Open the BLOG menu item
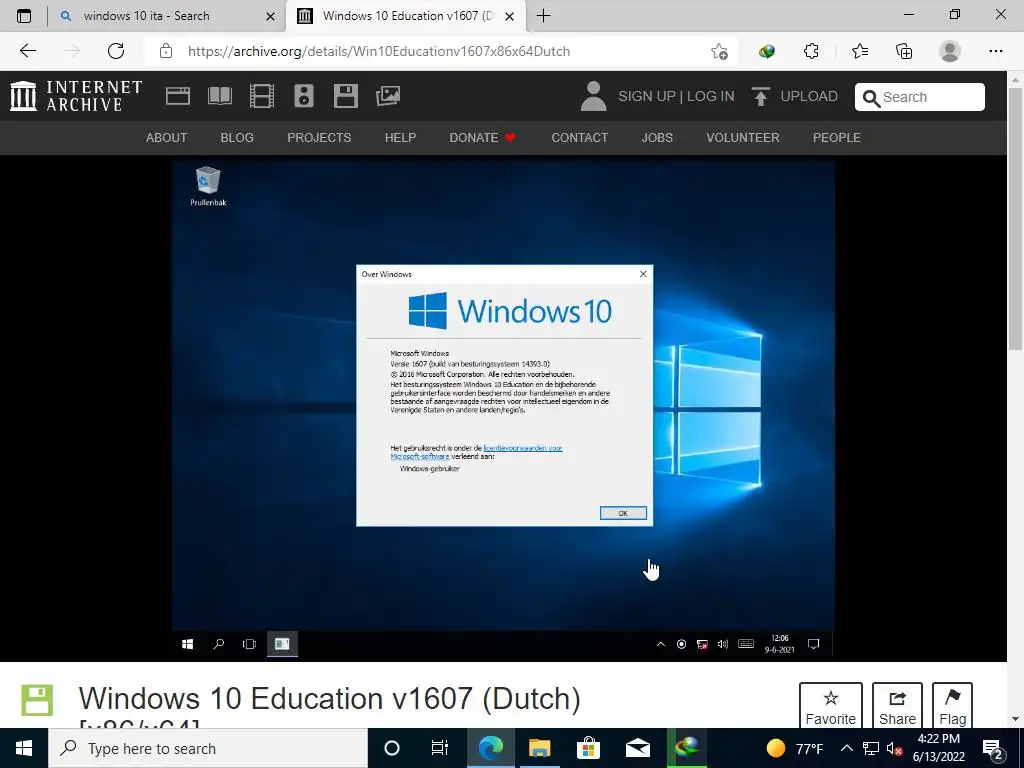 237,138
